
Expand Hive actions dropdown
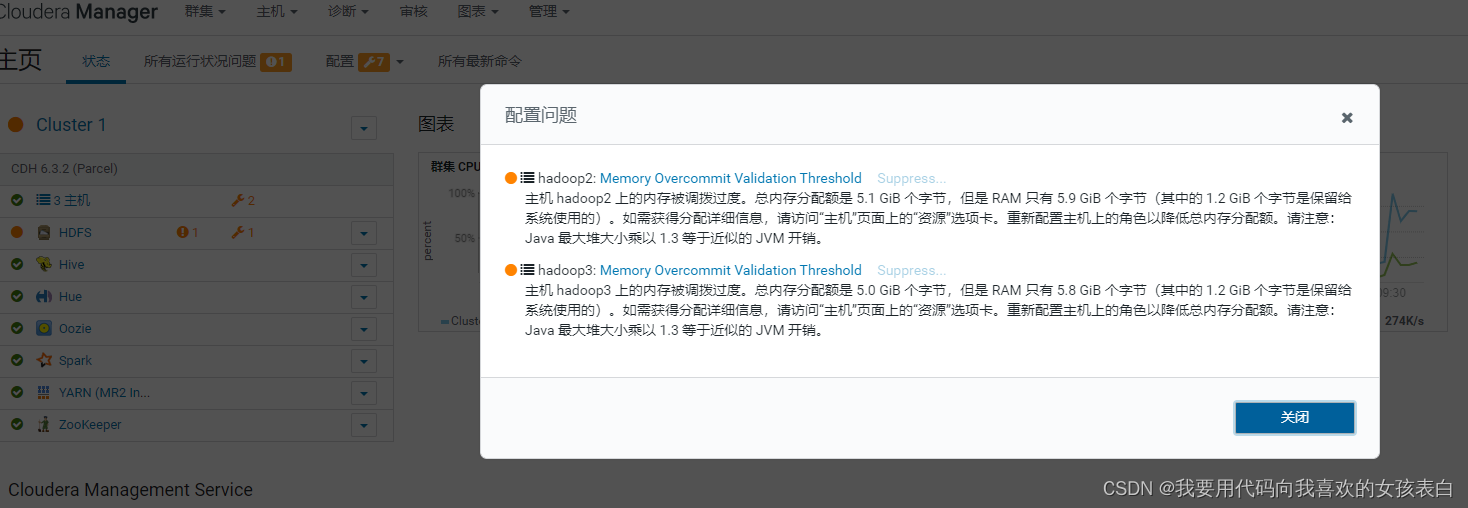pyautogui.click(x=364, y=265)
